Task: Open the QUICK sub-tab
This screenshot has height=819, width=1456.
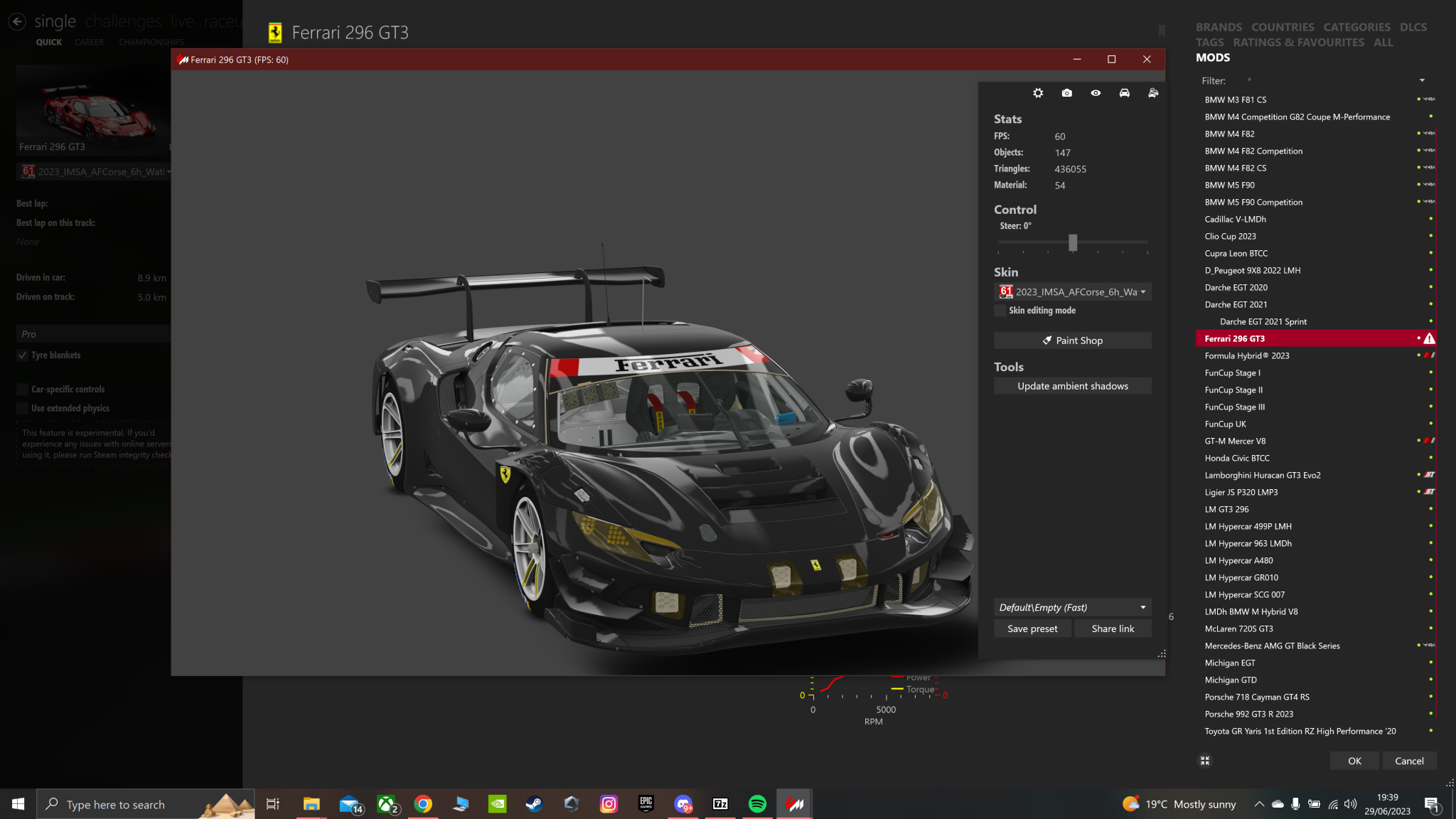Action: (x=49, y=42)
